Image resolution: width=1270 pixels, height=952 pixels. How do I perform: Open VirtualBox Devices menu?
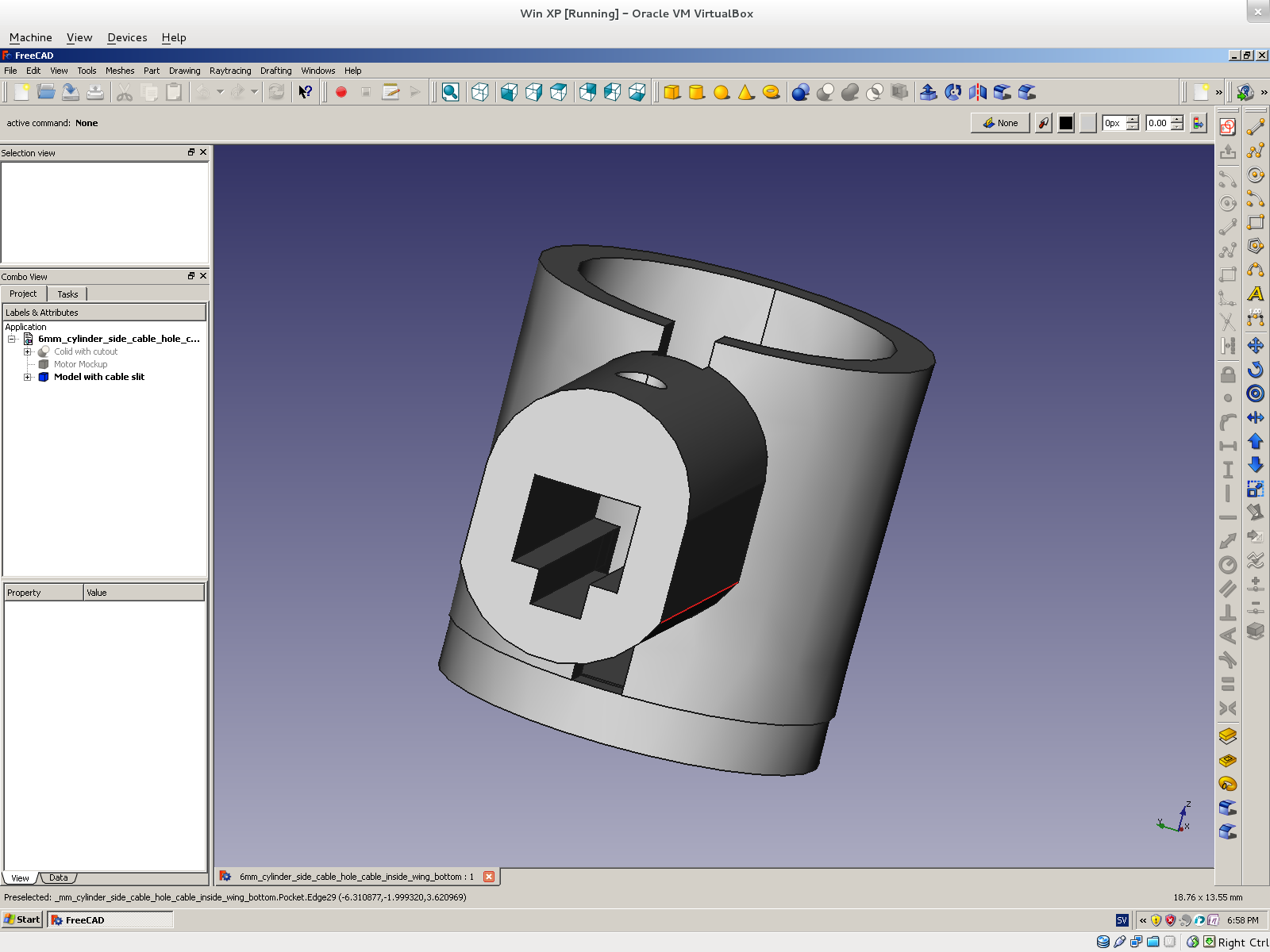[x=127, y=37]
